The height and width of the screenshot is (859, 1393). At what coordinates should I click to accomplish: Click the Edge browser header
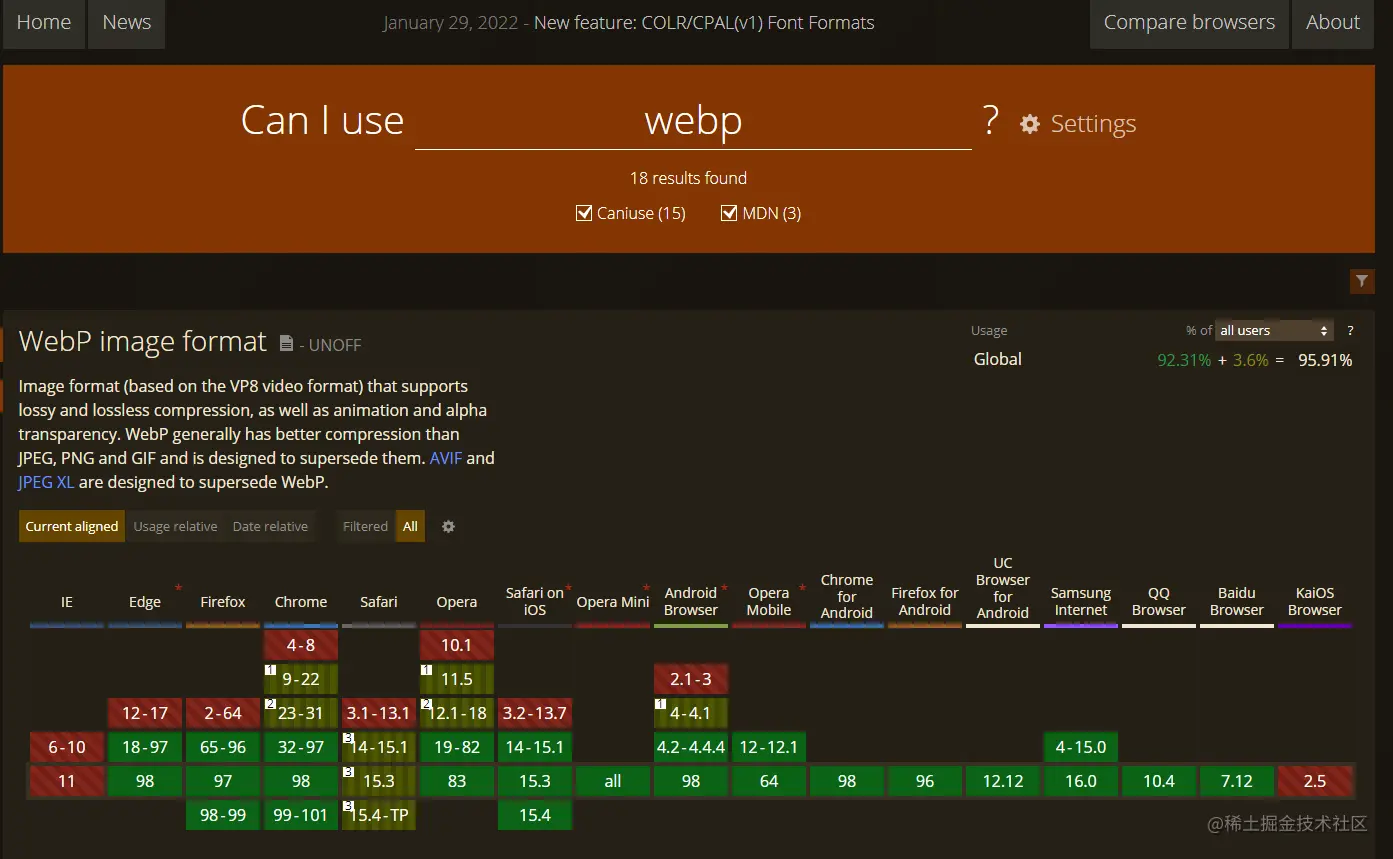[145, 602]
